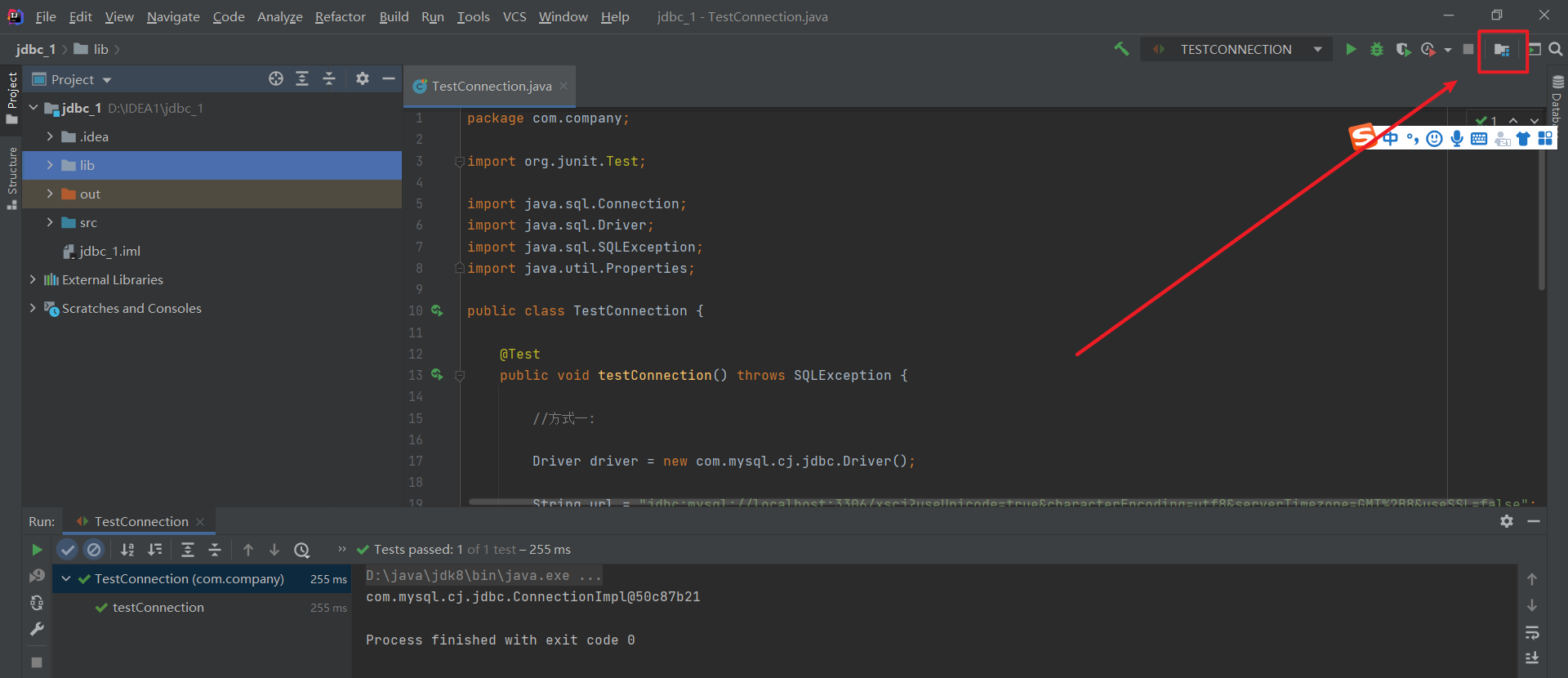This screenshot has width=1568, height=678.
Task: Rerun tests with green arrow in Run panel
Action: click(x=37, y=550)
